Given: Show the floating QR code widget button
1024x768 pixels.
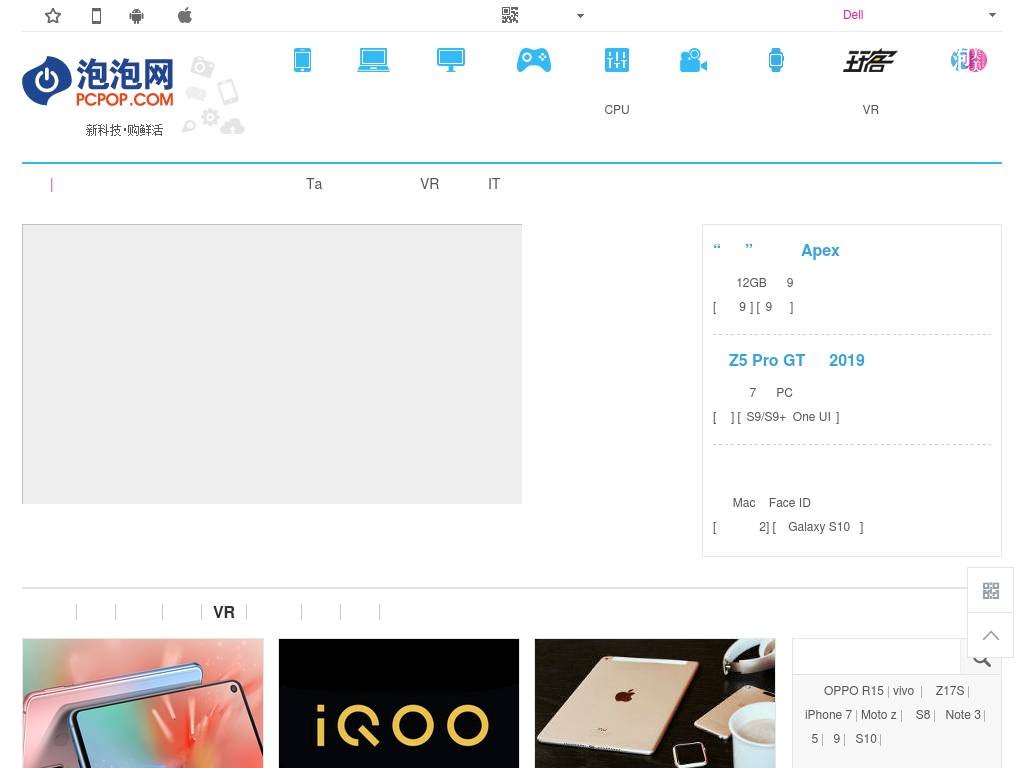Looking at the screenshot, I should click(990, 590).
